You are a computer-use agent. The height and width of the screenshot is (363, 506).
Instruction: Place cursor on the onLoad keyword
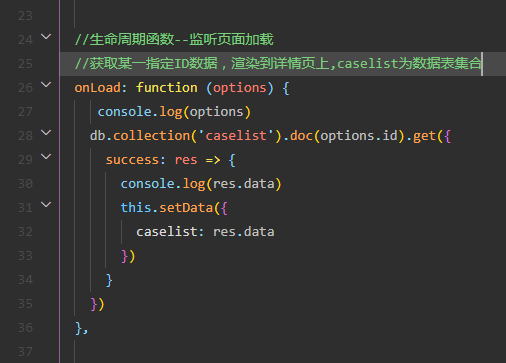[98, 88]
